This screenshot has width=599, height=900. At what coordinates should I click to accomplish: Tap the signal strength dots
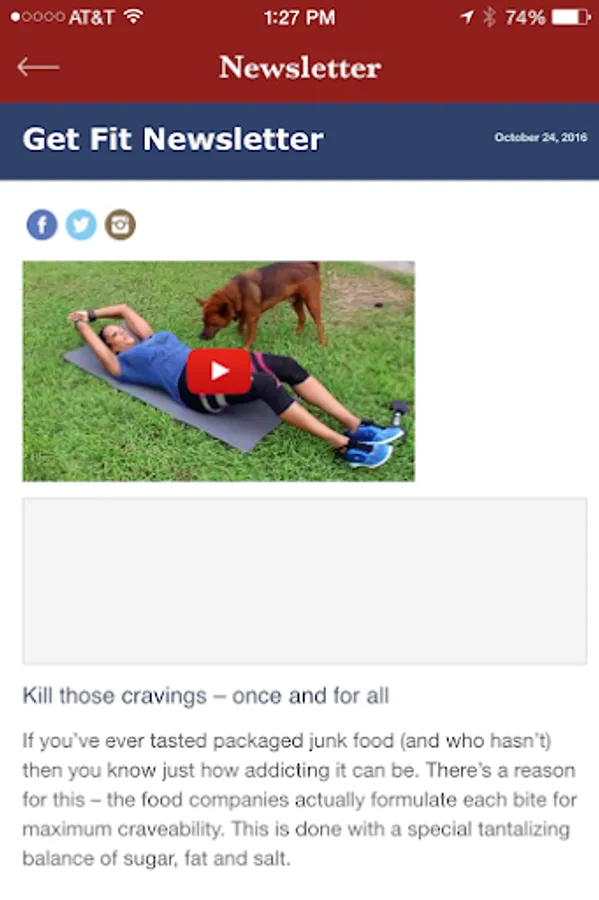coord(37,17)
